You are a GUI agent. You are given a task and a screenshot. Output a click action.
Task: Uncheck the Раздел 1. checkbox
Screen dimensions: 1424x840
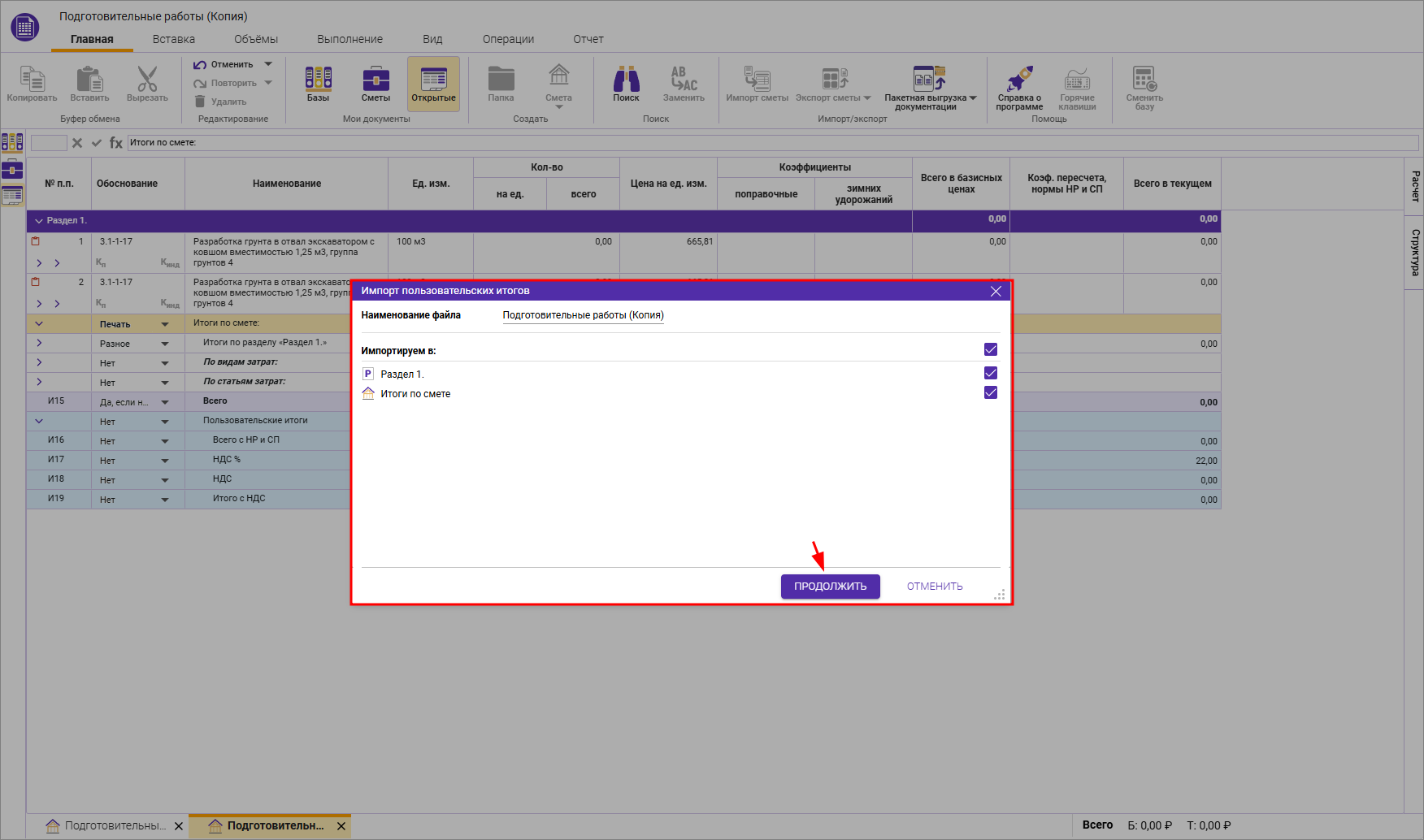[990, 373]
